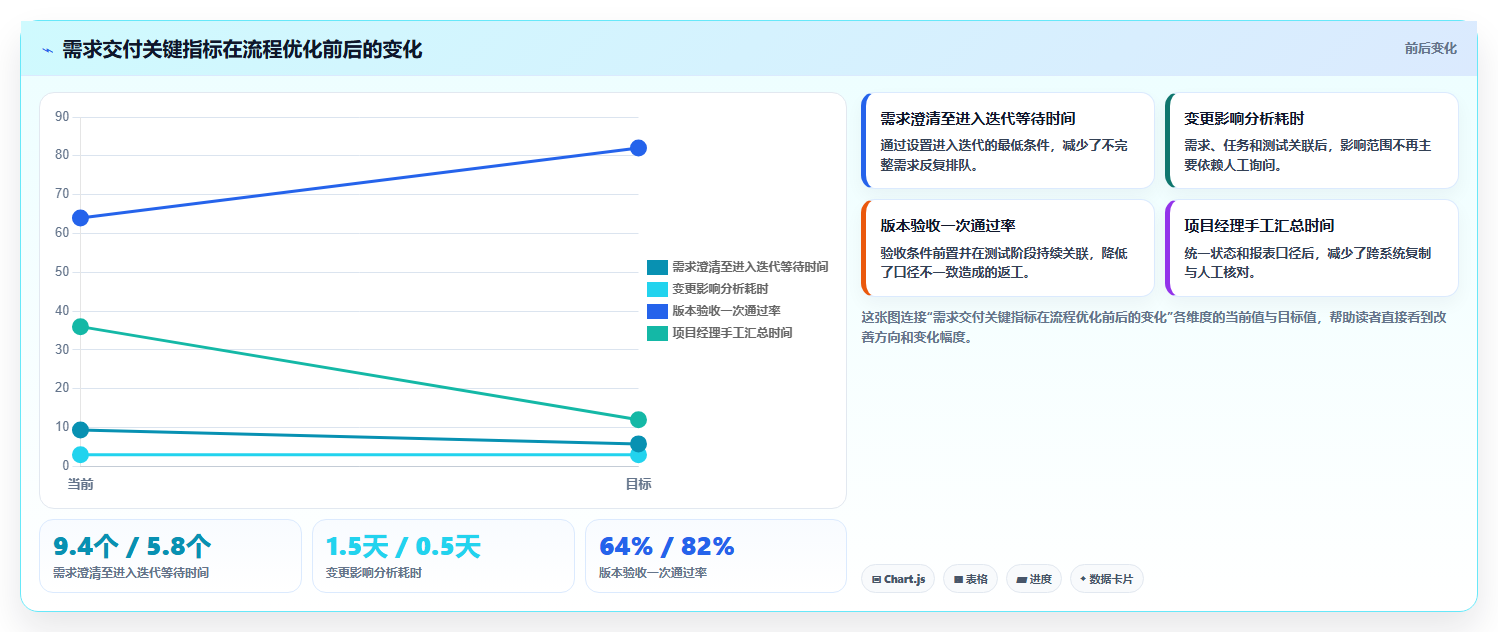1498x632 pixels.
Task: Click the 1.5天 / 0.5天 stat card
Action: 443,556
